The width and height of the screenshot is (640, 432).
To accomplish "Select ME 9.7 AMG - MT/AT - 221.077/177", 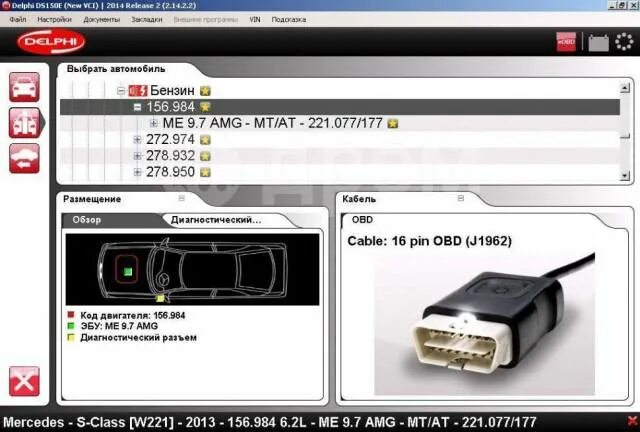I will [x=273, y=123].
